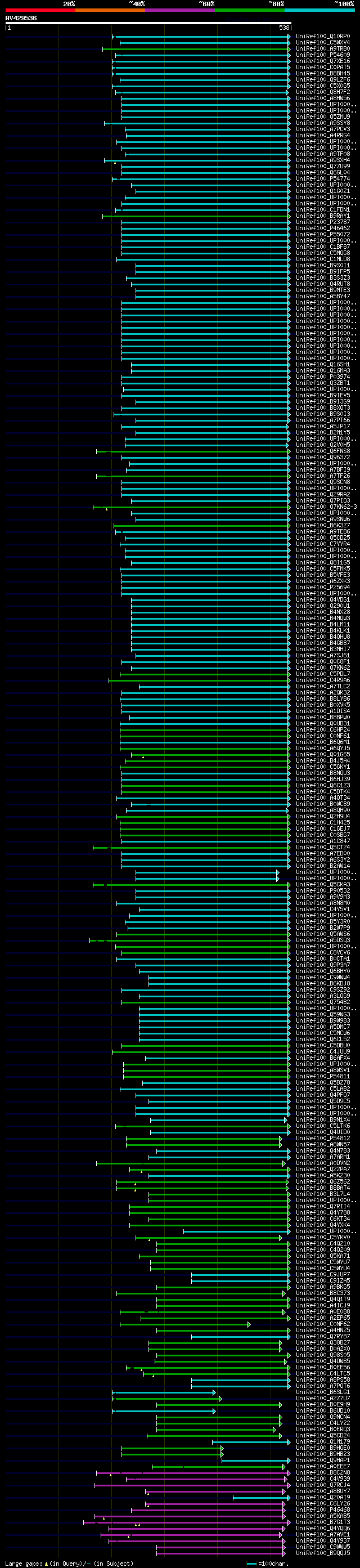Viewport: 360px width, 1568px height.
Task: Select hit UniRef100_A7PCV3
Action: (x=323, y=129)
